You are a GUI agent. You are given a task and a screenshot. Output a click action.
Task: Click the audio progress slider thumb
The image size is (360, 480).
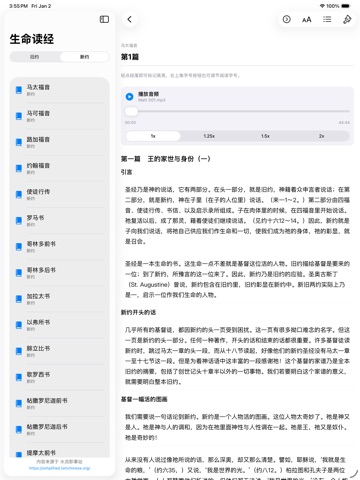(131, 111)
